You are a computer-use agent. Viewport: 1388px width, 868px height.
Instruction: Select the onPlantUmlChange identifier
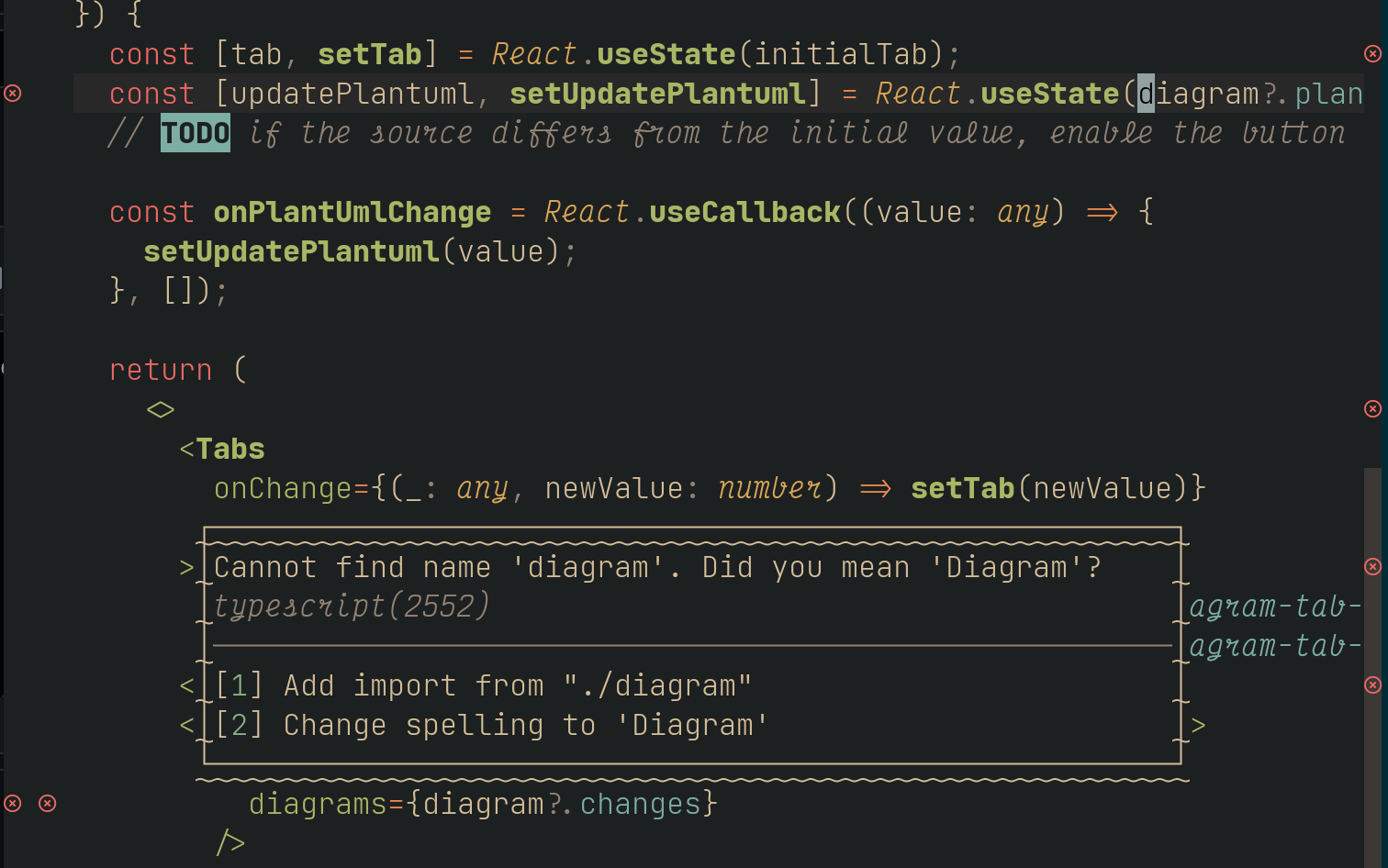click(352, 211)
